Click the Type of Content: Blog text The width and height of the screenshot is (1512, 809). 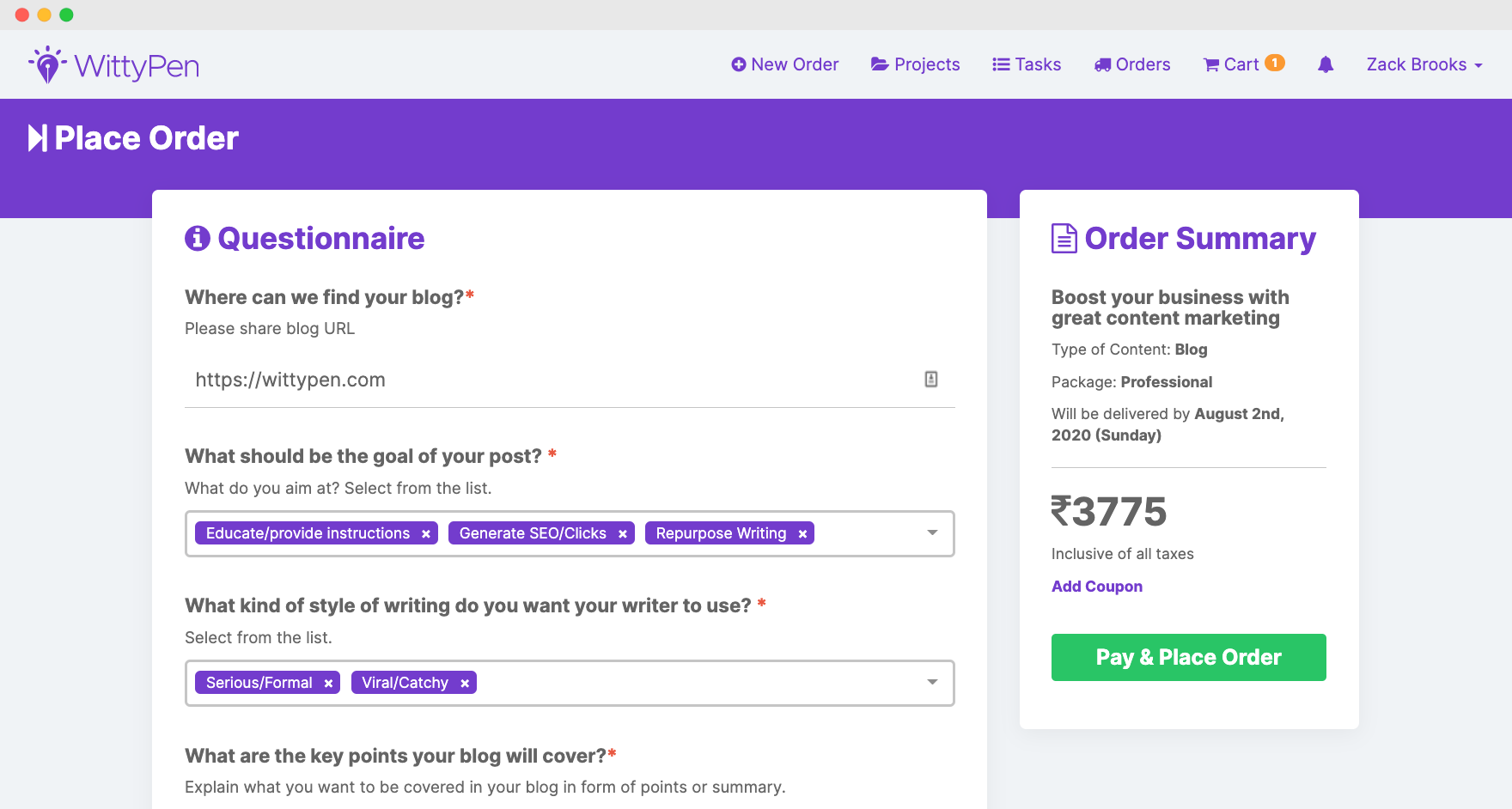[x=1130, y=350]
